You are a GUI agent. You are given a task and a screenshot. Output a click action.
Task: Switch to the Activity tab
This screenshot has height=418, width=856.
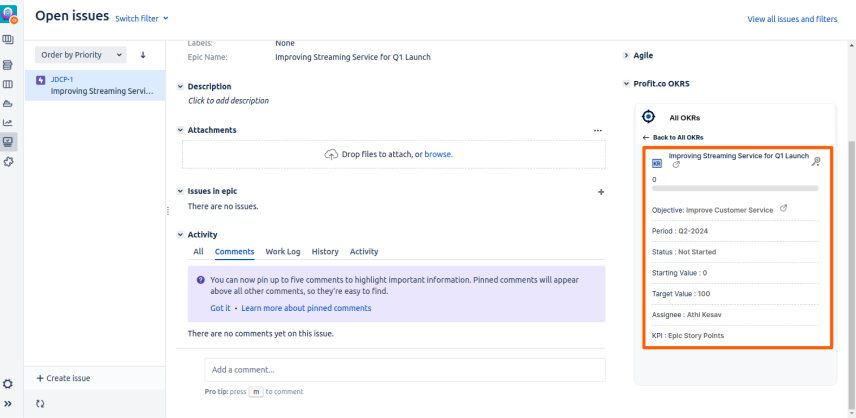coord(364,252)
